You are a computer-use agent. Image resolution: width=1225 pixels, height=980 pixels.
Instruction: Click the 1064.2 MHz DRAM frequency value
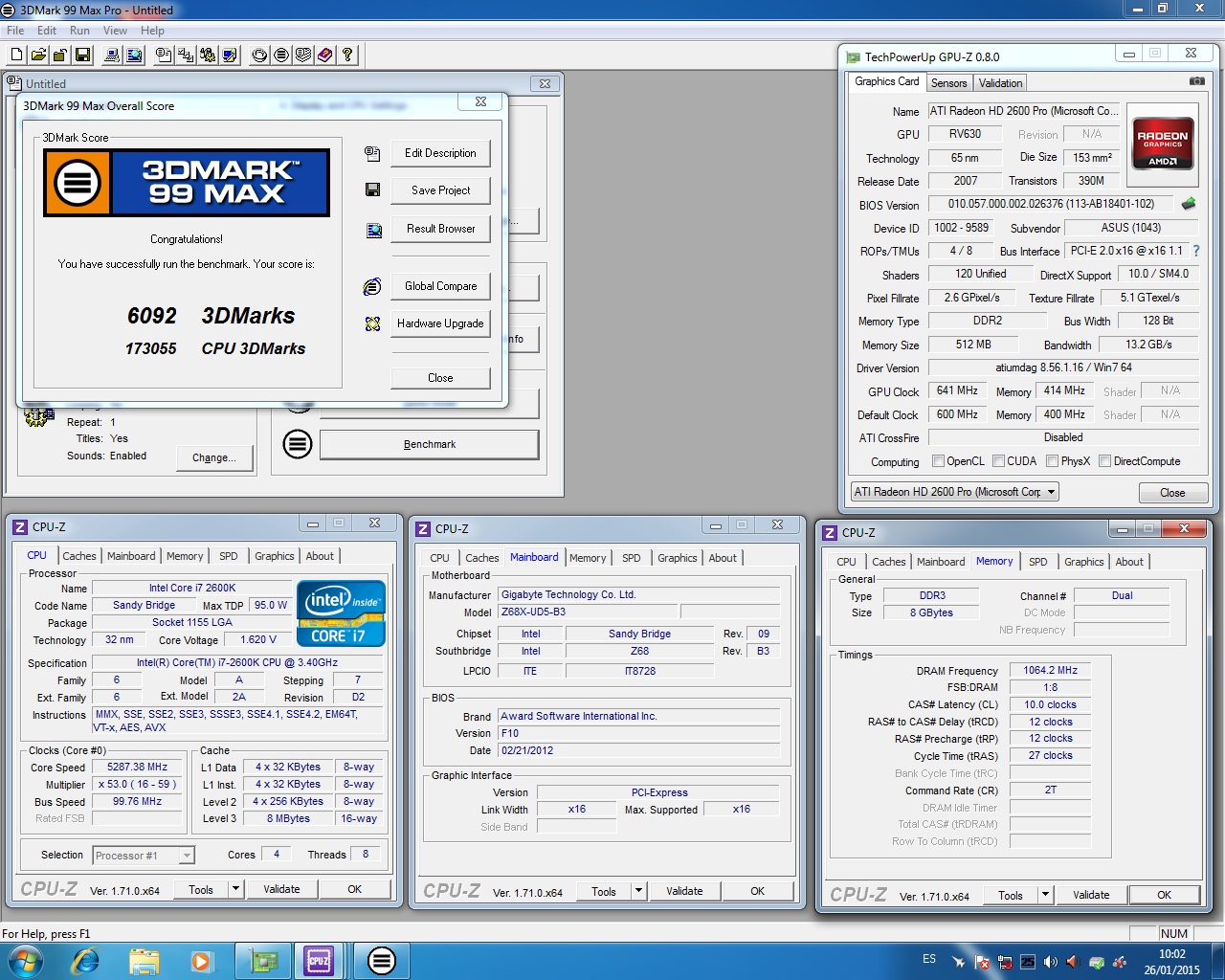click(1050, 670)
